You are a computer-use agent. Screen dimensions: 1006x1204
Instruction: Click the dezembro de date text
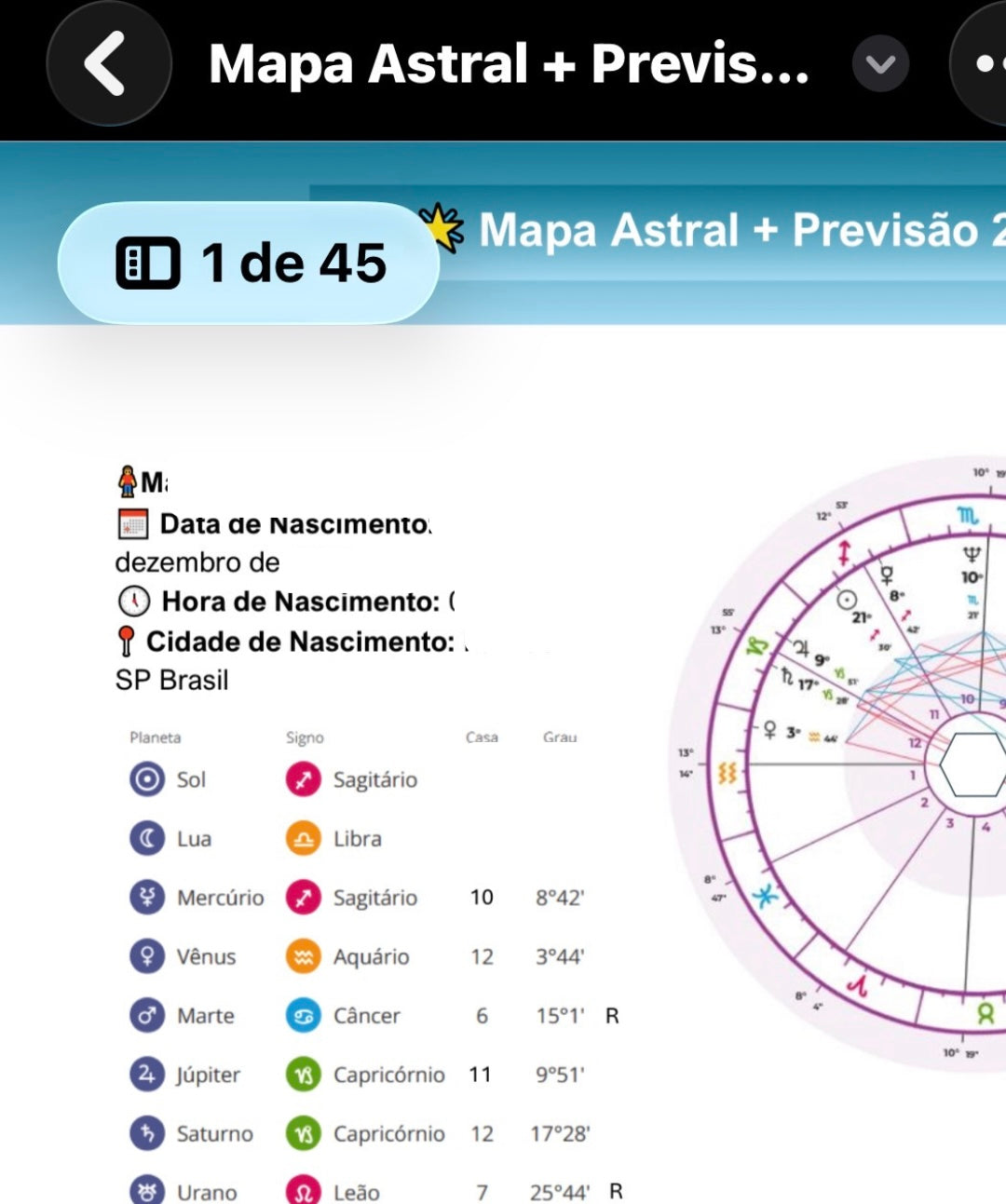197,562
